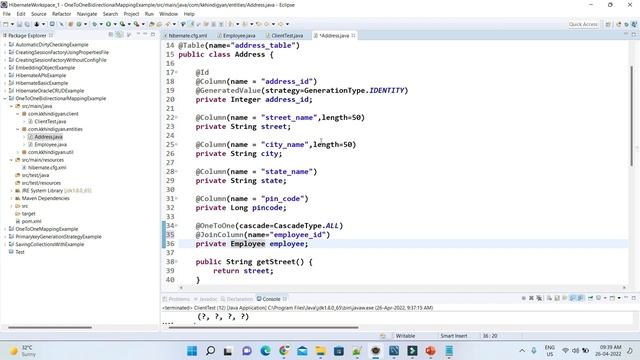
Task: Open the Navigate menu
Action: pos(87,14)
